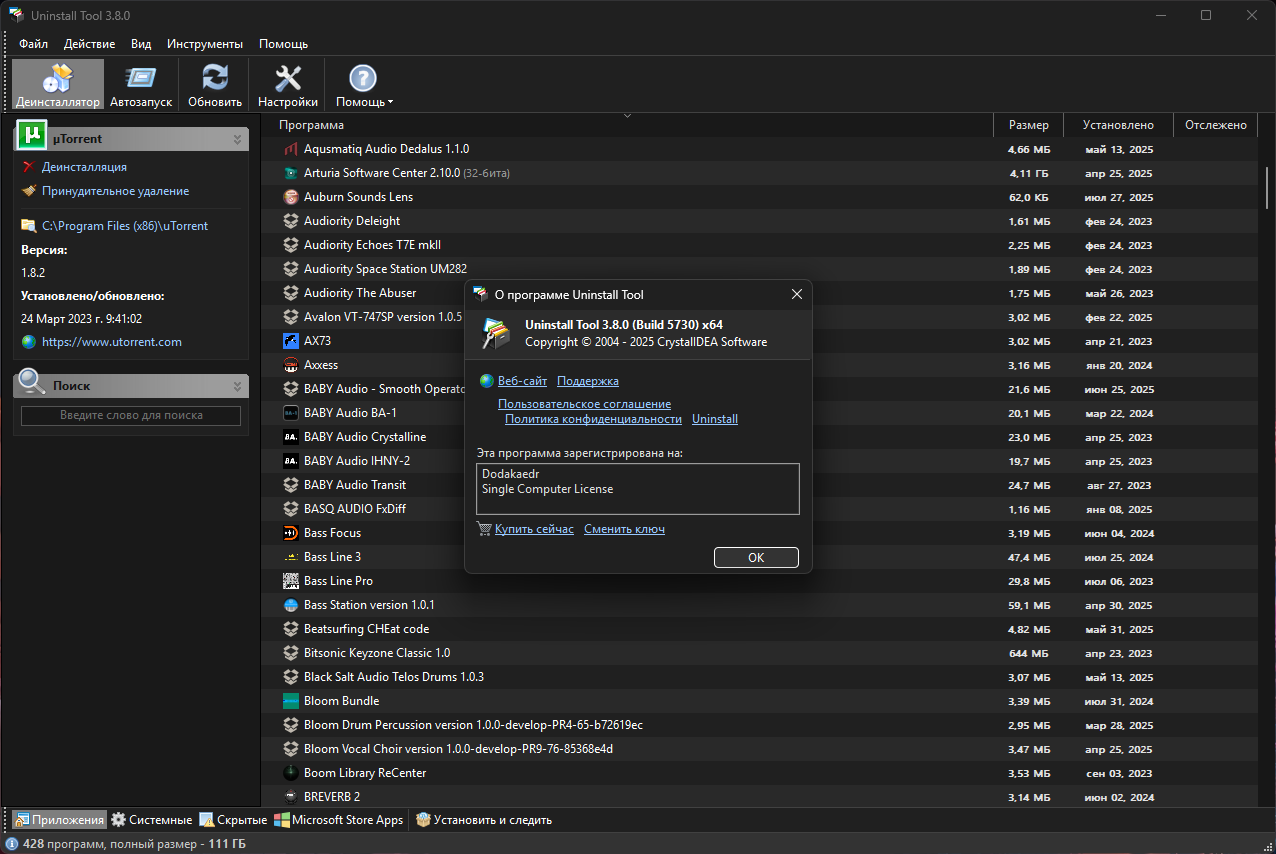Open the Помощь menu in menu bar
This screenshot has height=854, width=1276.
tap(283, 44)
